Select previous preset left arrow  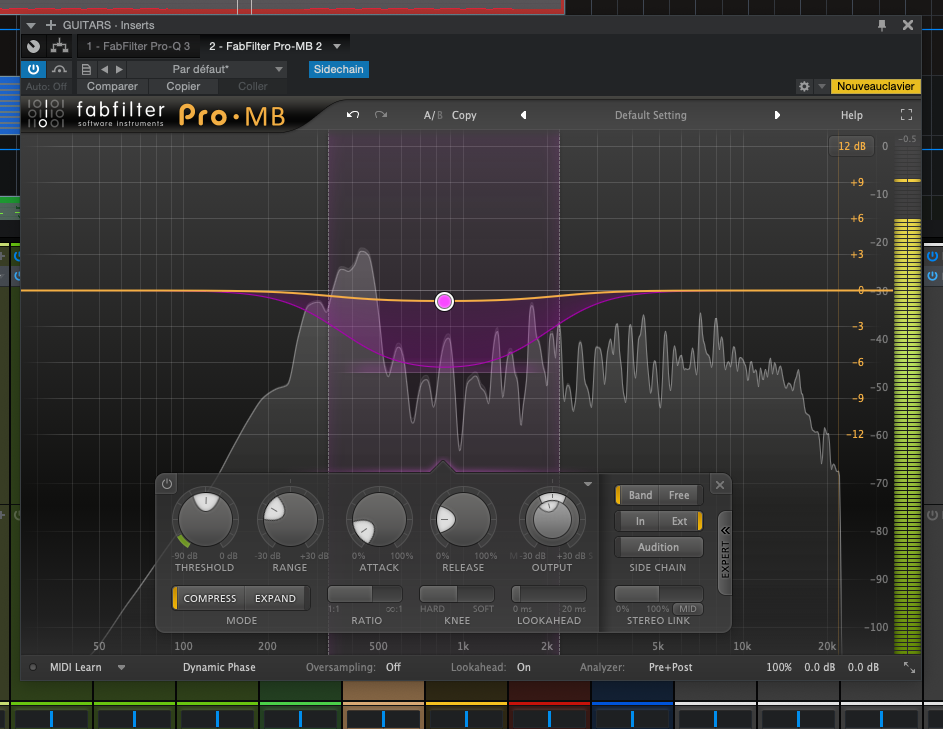(105, 69)
